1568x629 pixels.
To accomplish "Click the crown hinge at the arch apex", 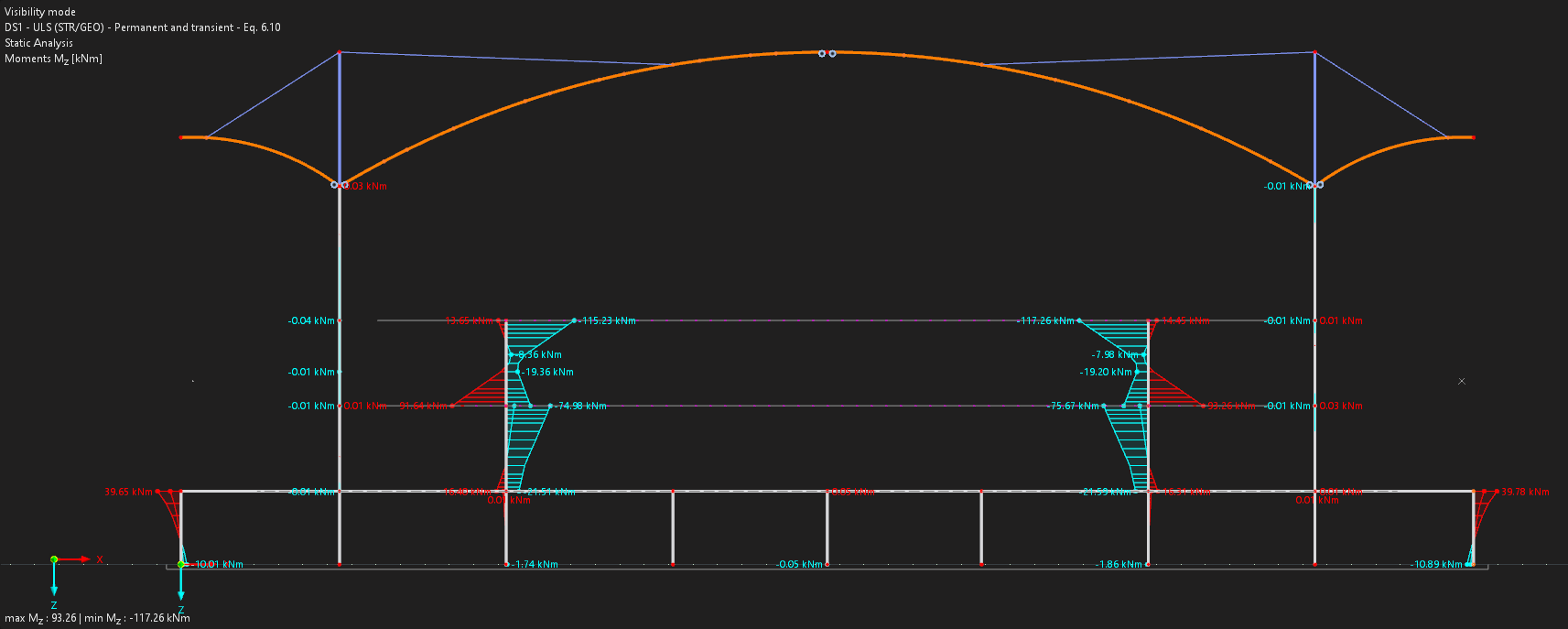I will (827, 53).
